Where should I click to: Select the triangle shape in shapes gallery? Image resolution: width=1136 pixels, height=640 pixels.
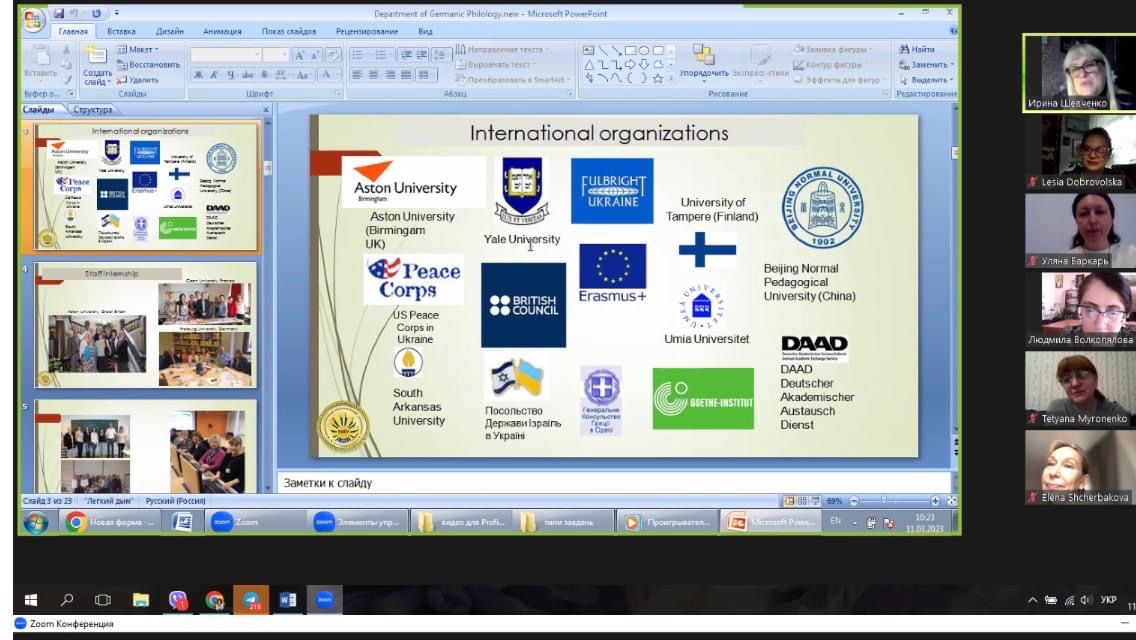tap(589, 65)
